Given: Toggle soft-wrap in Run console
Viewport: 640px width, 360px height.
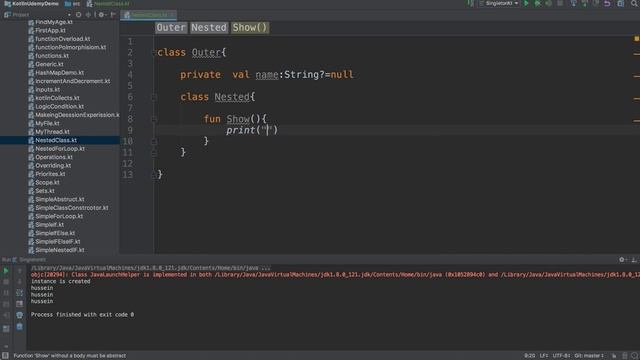Looking at the screenshot, I should click(x=19, y=293).
